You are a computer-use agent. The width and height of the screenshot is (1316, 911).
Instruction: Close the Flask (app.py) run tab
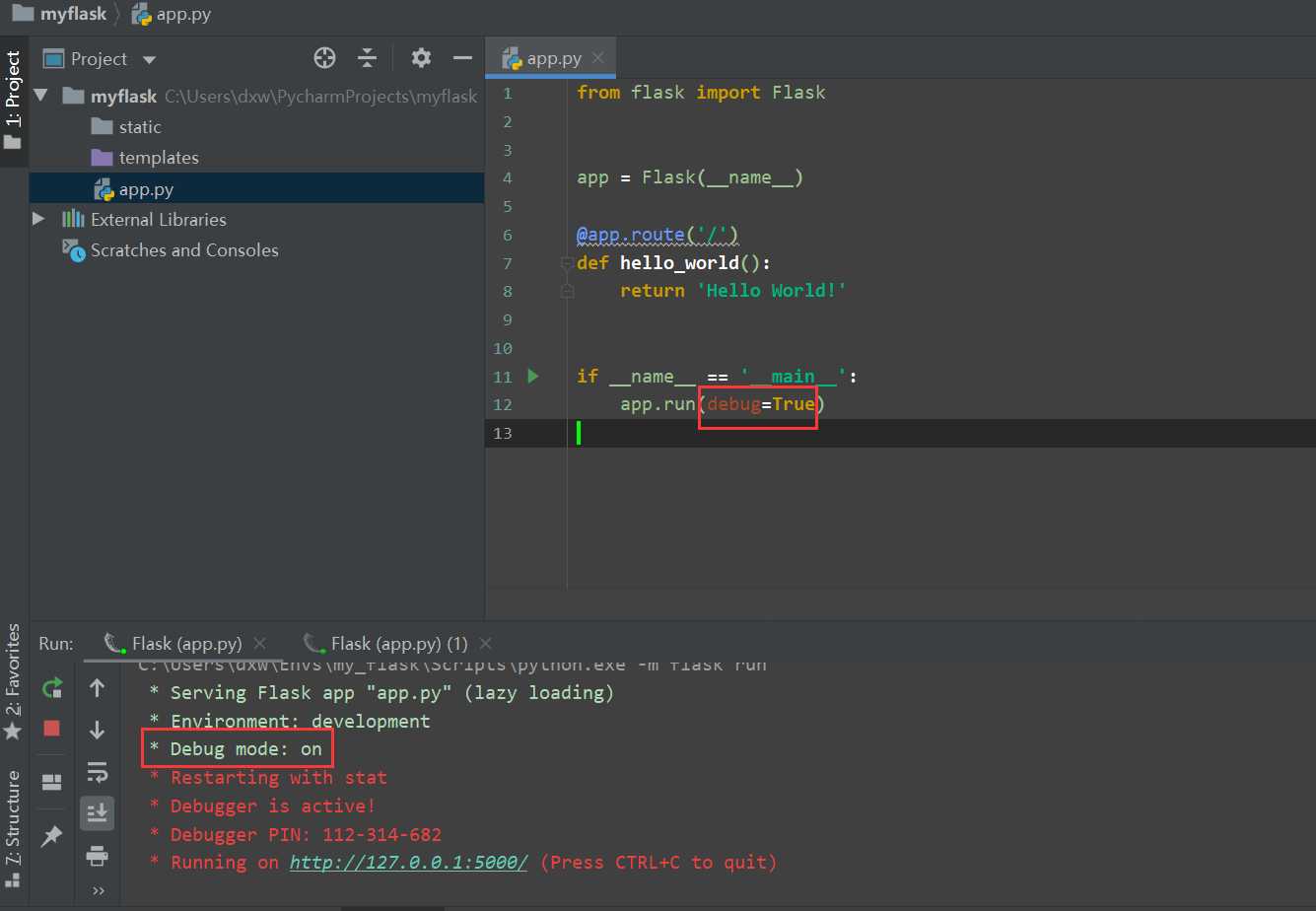pos(260,644)
